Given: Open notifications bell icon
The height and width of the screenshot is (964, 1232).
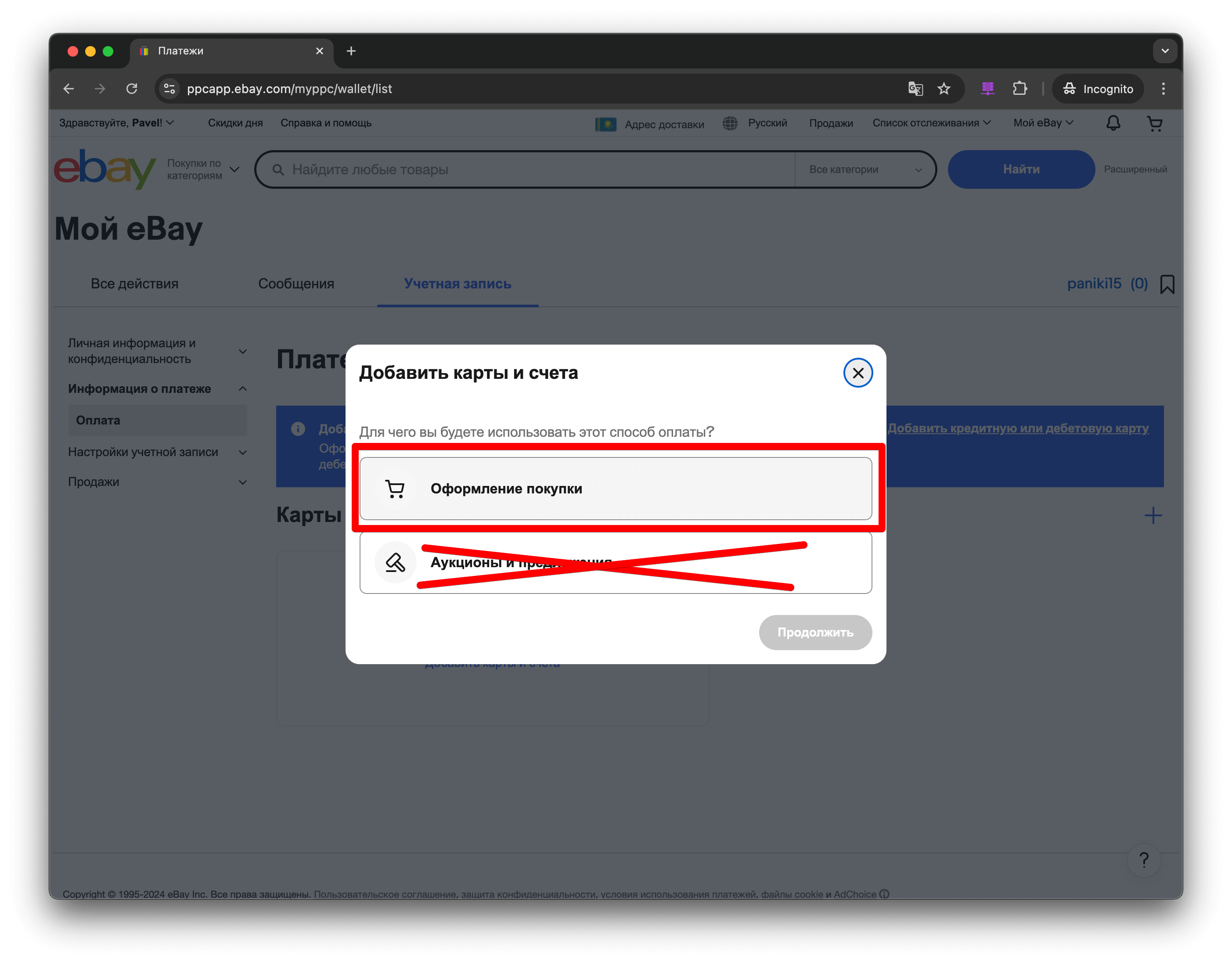Looking at the screenshot, I should tap(1113, 123).
